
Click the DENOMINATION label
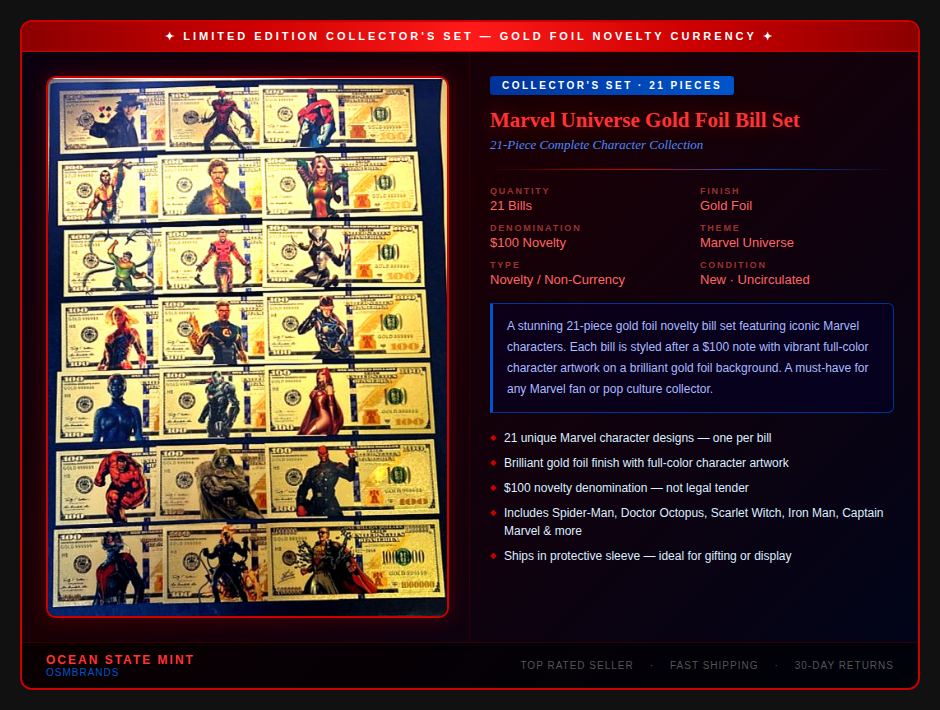tap(535, 228)
